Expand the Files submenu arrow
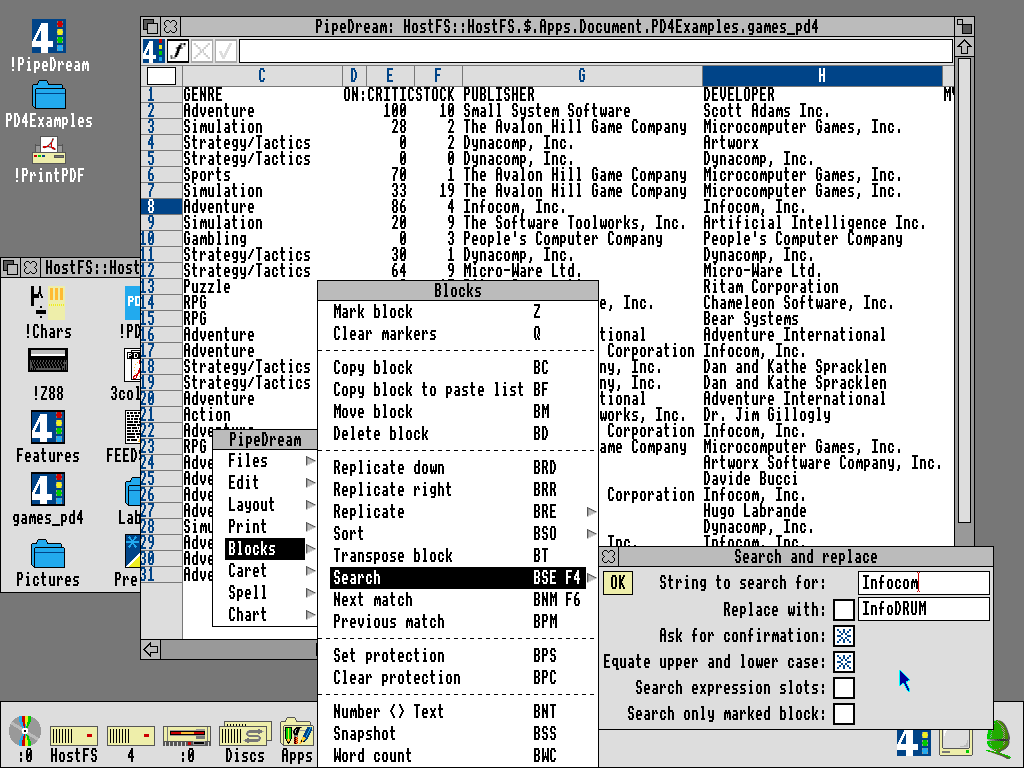The height and width of the screenshot is (768, 1024). point(310,461)
